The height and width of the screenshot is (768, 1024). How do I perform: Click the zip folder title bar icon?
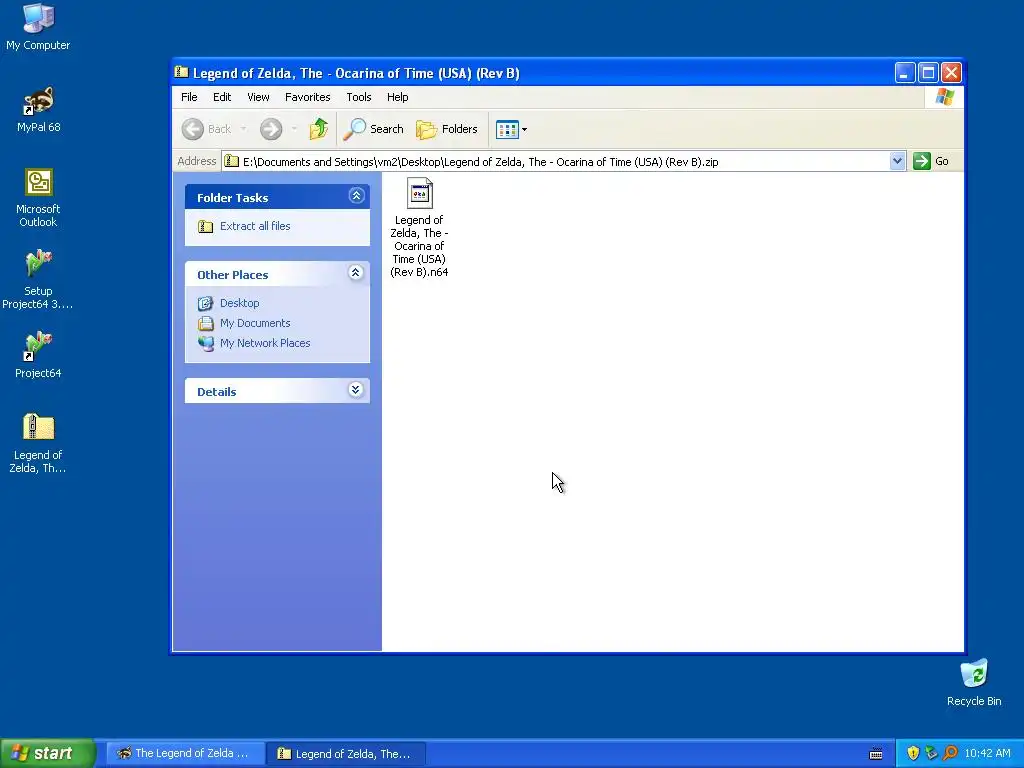[x=182, y=72]
